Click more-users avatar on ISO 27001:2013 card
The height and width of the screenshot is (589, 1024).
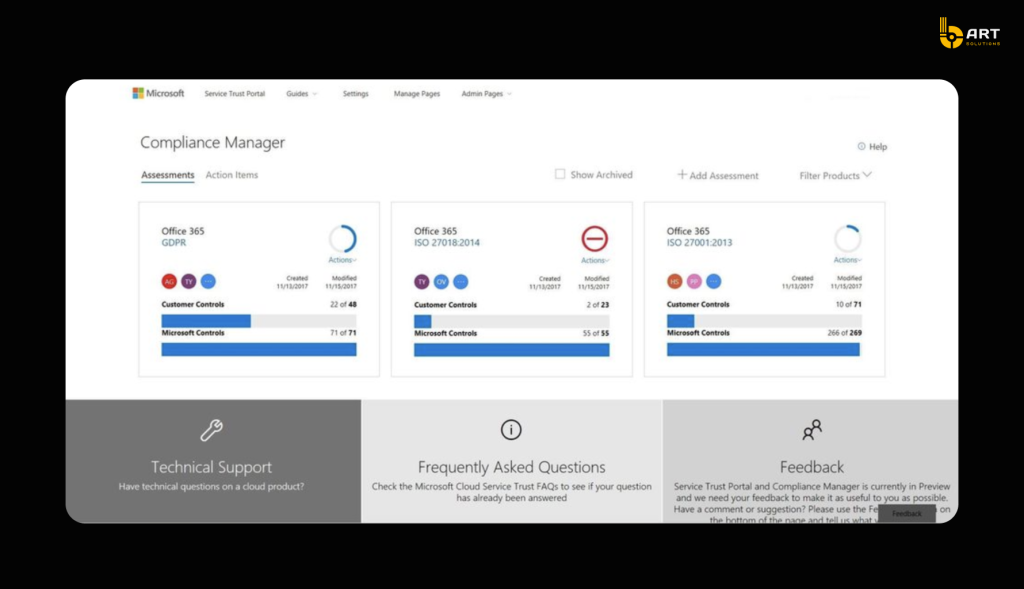coord(714,281)
